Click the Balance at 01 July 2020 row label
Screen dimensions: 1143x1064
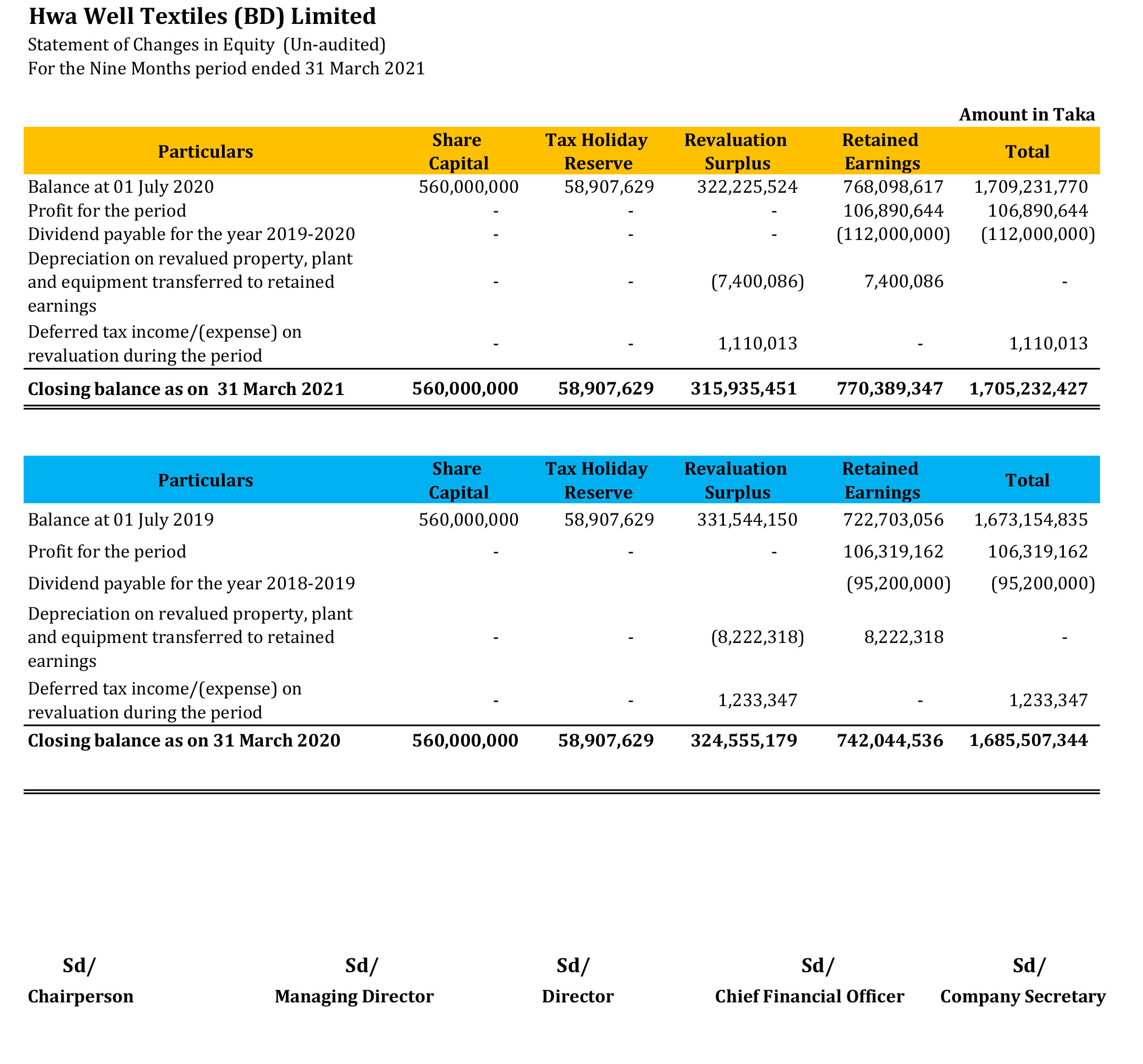(121, 187)
